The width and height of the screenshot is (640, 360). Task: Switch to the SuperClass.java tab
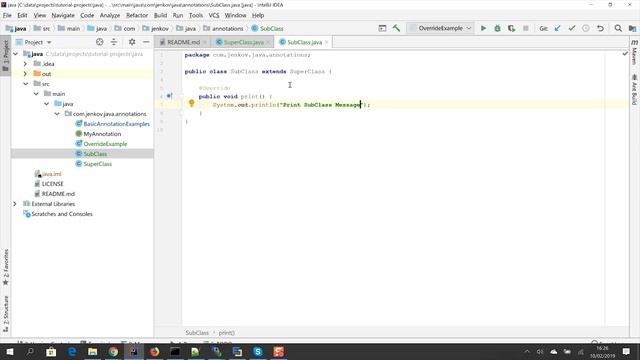pyautogui.click(x=244, y=42)
